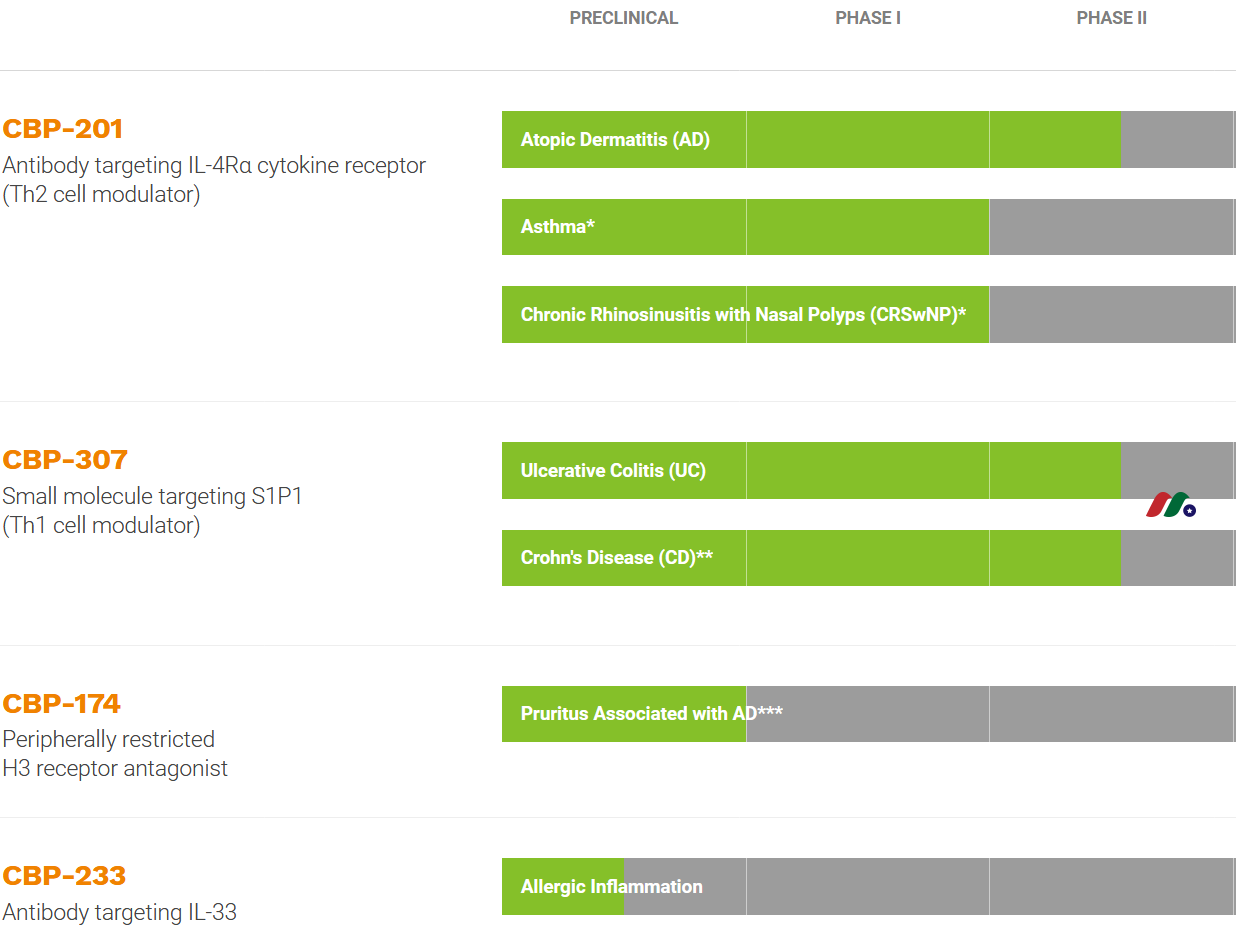Click the green and red watermark logo

pos(1170,505)
